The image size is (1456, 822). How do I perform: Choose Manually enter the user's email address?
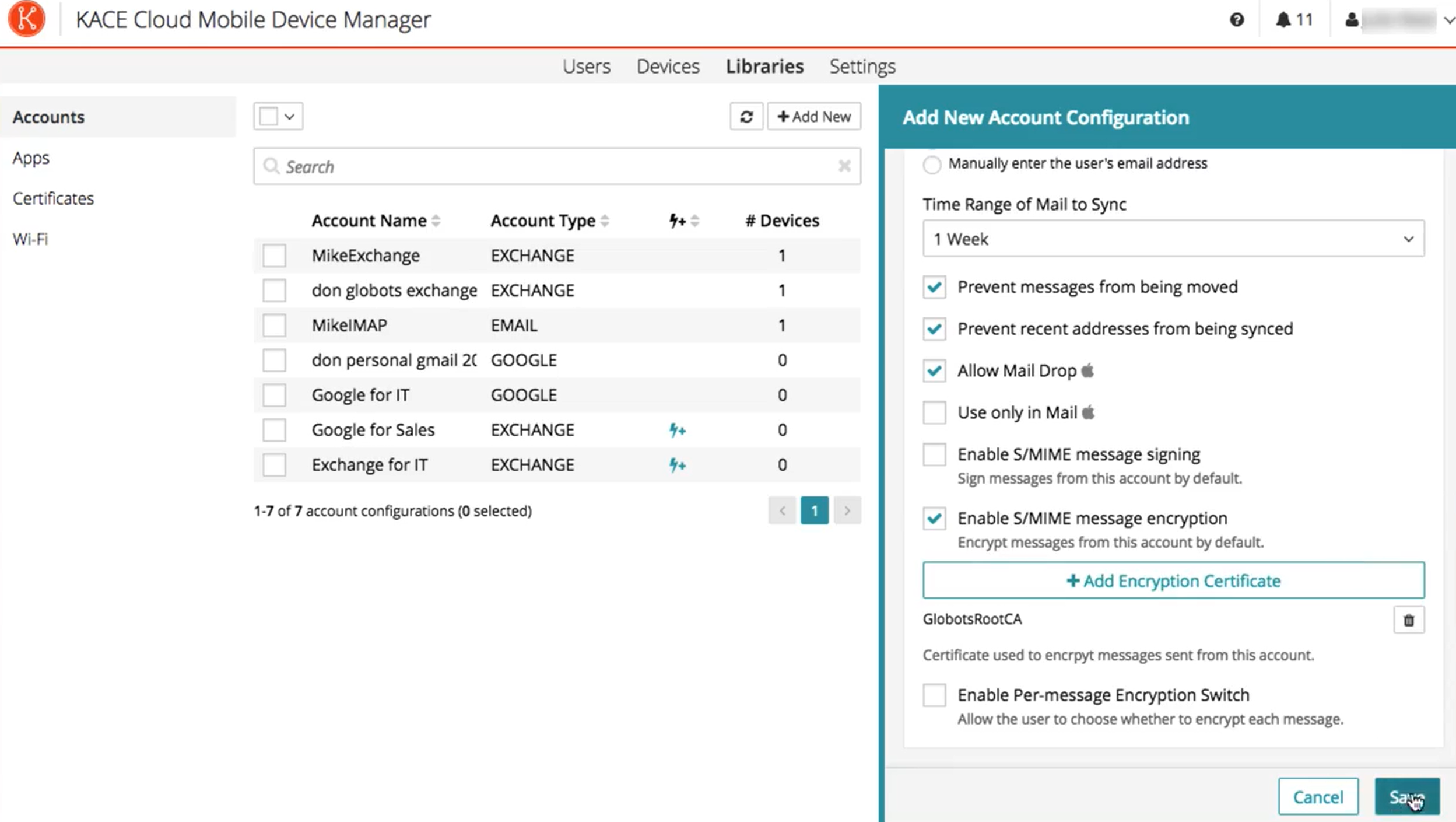tap(932, 165)
